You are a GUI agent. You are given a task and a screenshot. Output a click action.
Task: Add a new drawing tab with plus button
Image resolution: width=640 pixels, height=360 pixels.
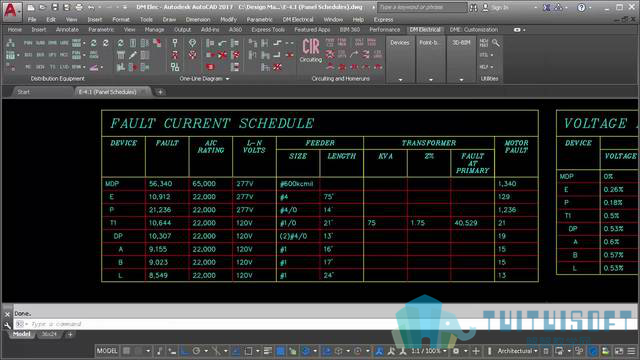(x=160, y=92)
